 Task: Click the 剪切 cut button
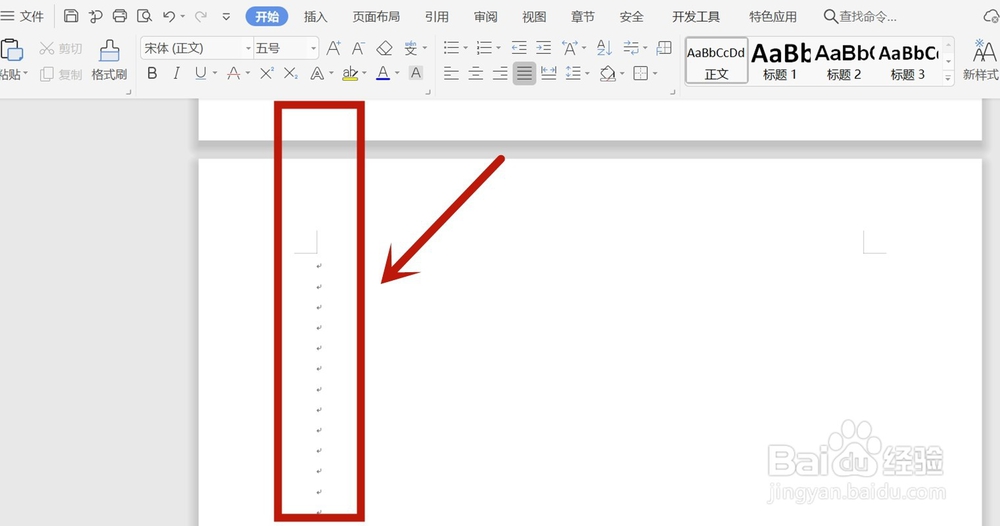pos(61,48)
